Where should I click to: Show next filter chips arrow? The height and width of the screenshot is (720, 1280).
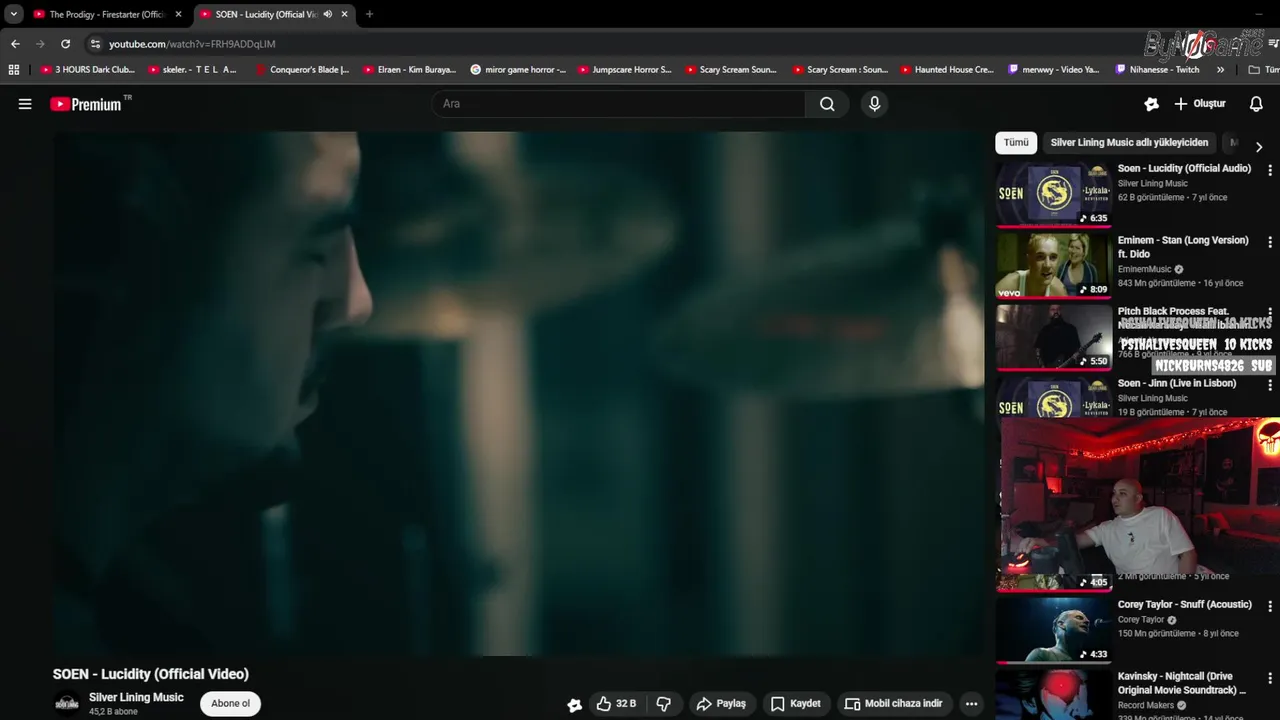coord(1259,146)
